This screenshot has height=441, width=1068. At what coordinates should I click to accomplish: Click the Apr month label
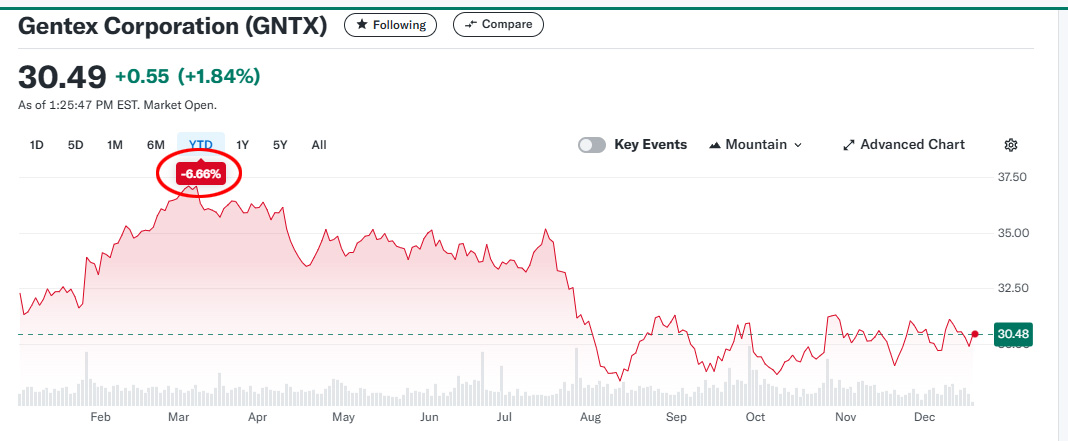coord(257,417)
